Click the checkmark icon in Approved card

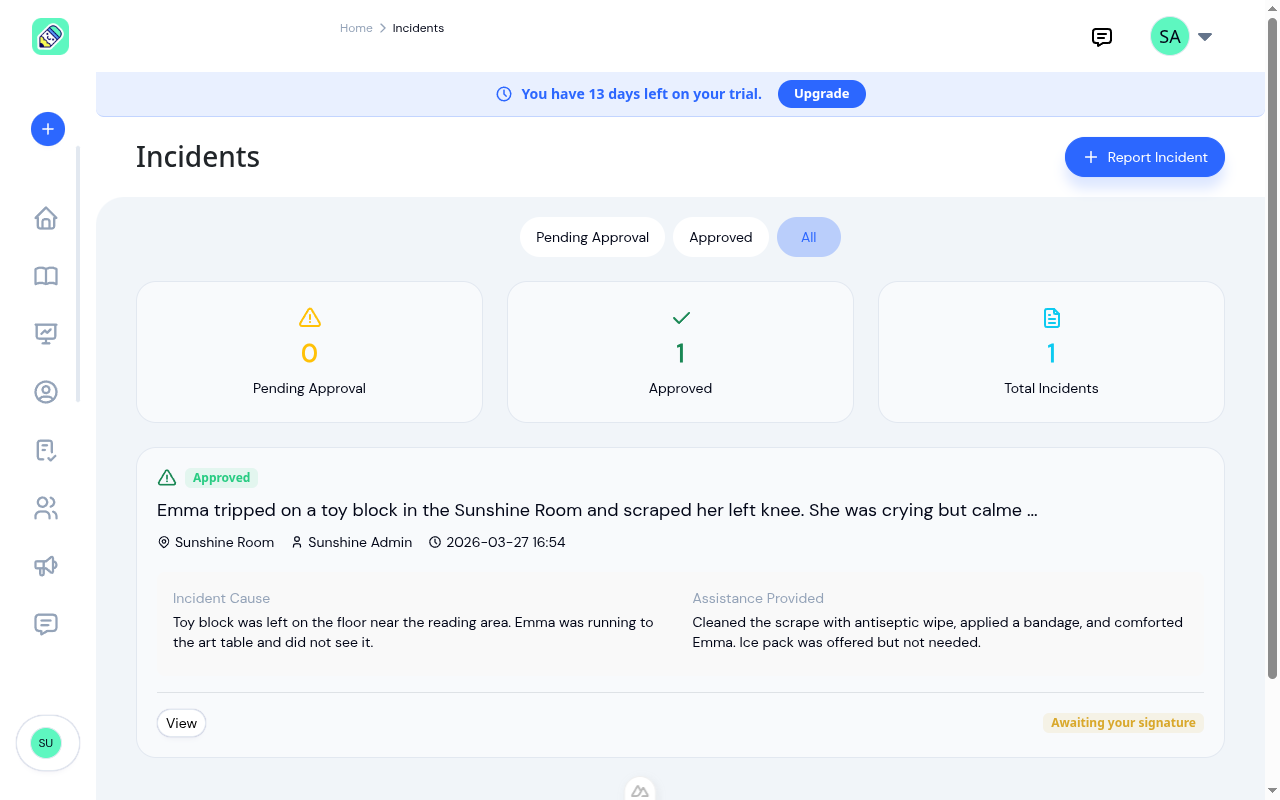(x=681, y=318)
